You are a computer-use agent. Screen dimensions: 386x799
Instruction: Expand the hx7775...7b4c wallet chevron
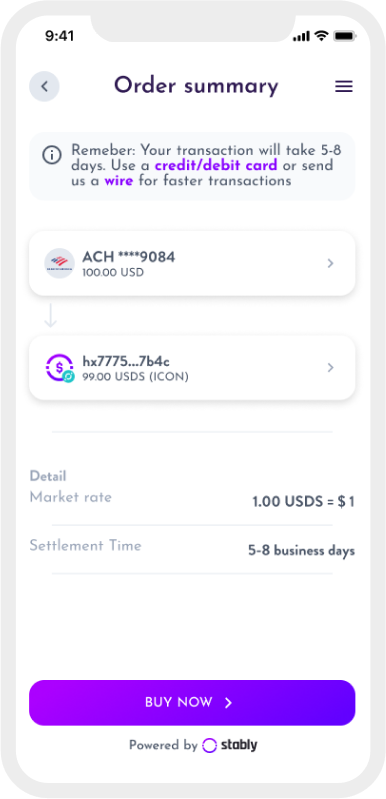(x=330, y=367)
